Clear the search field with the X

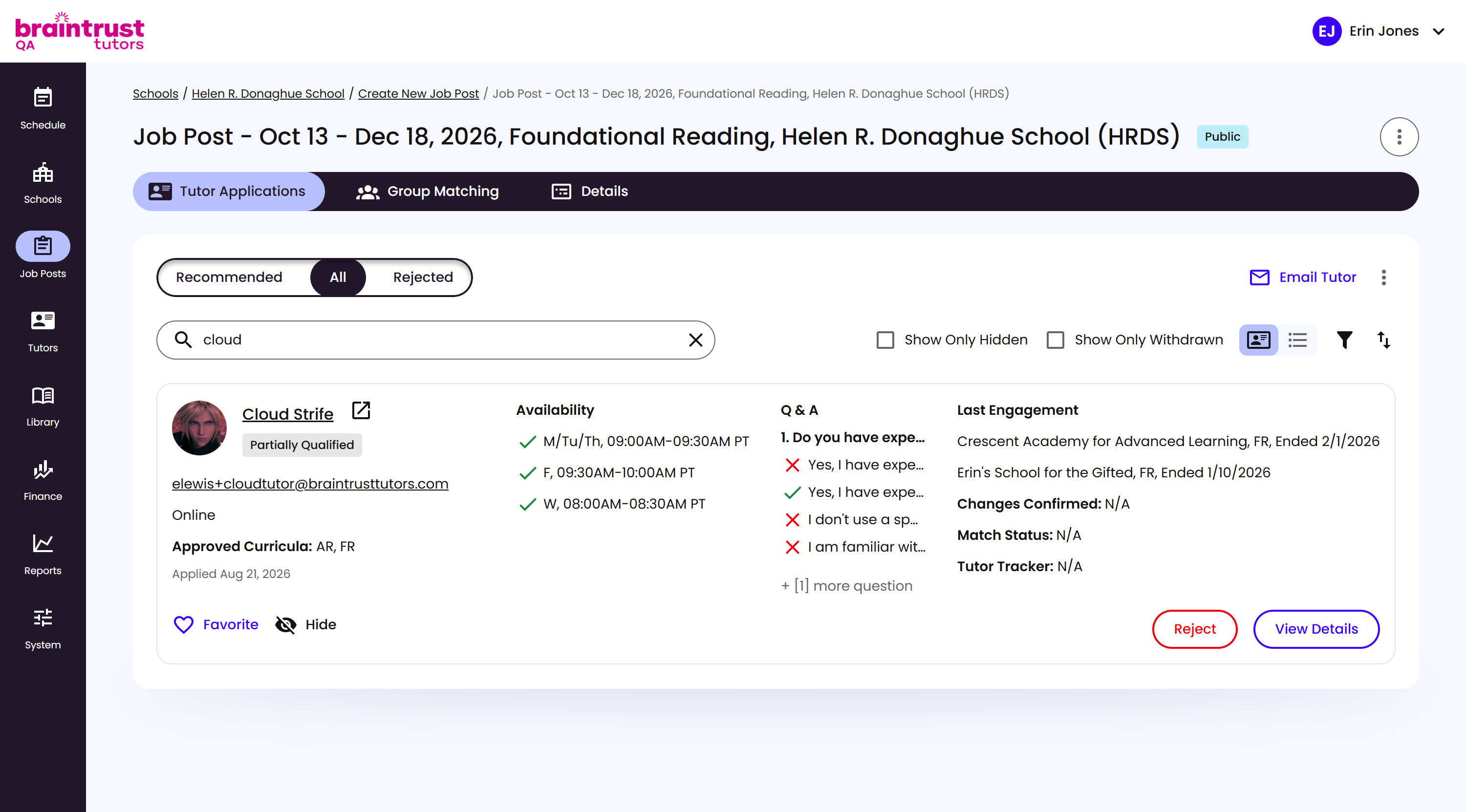coord(695,340)
